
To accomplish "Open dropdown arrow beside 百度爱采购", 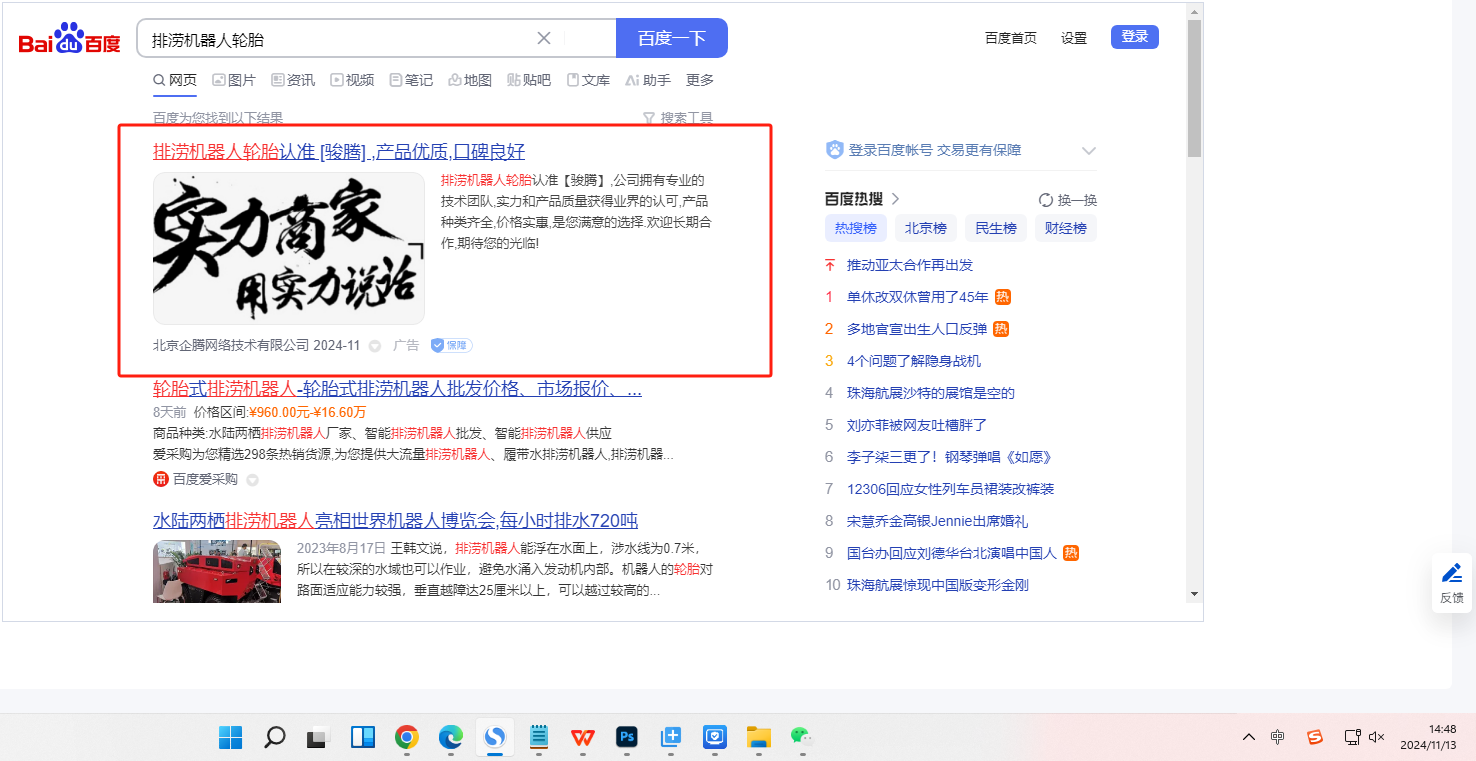I will tap(252, 480).
